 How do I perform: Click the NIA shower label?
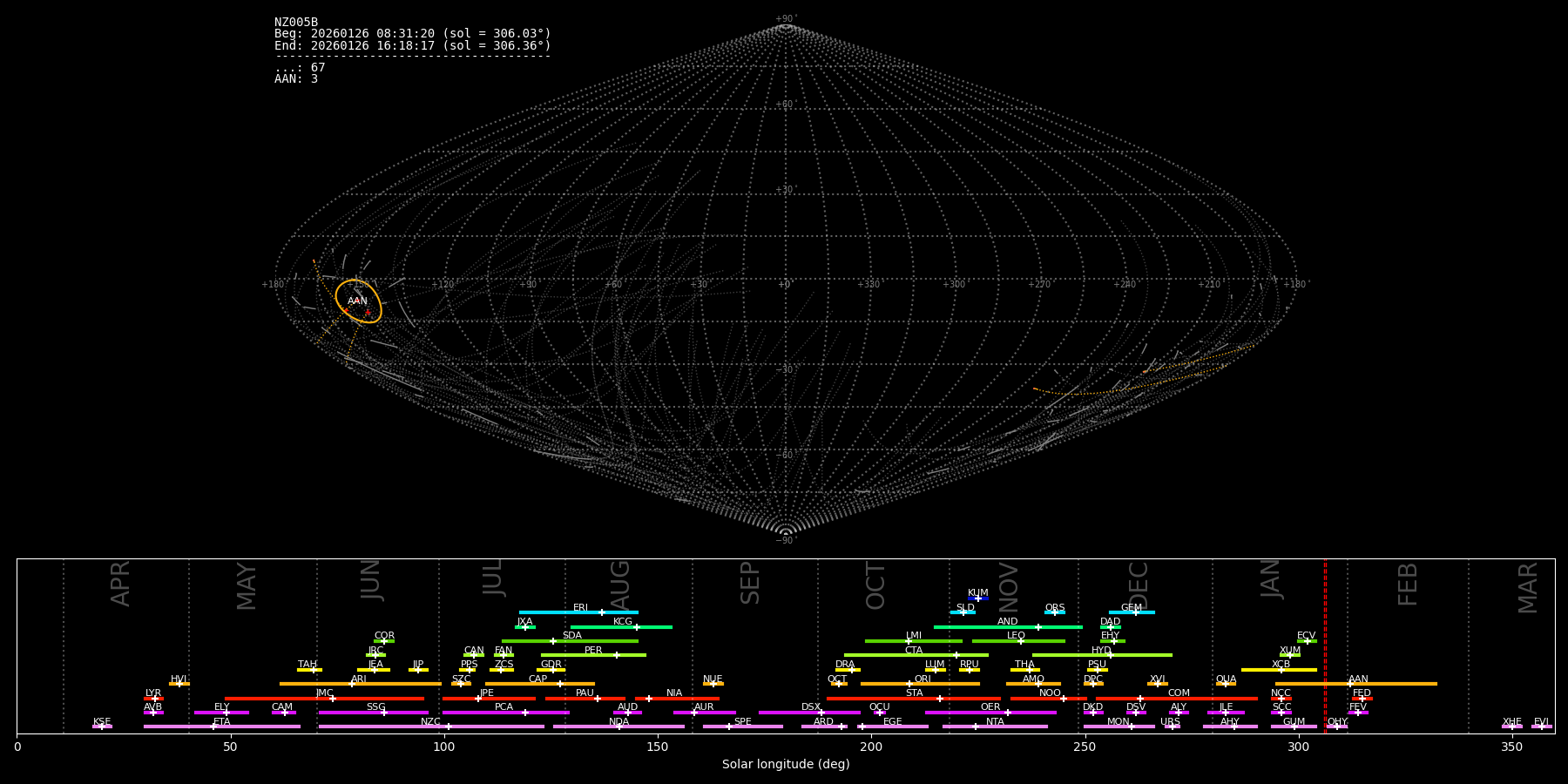[674, 693]
